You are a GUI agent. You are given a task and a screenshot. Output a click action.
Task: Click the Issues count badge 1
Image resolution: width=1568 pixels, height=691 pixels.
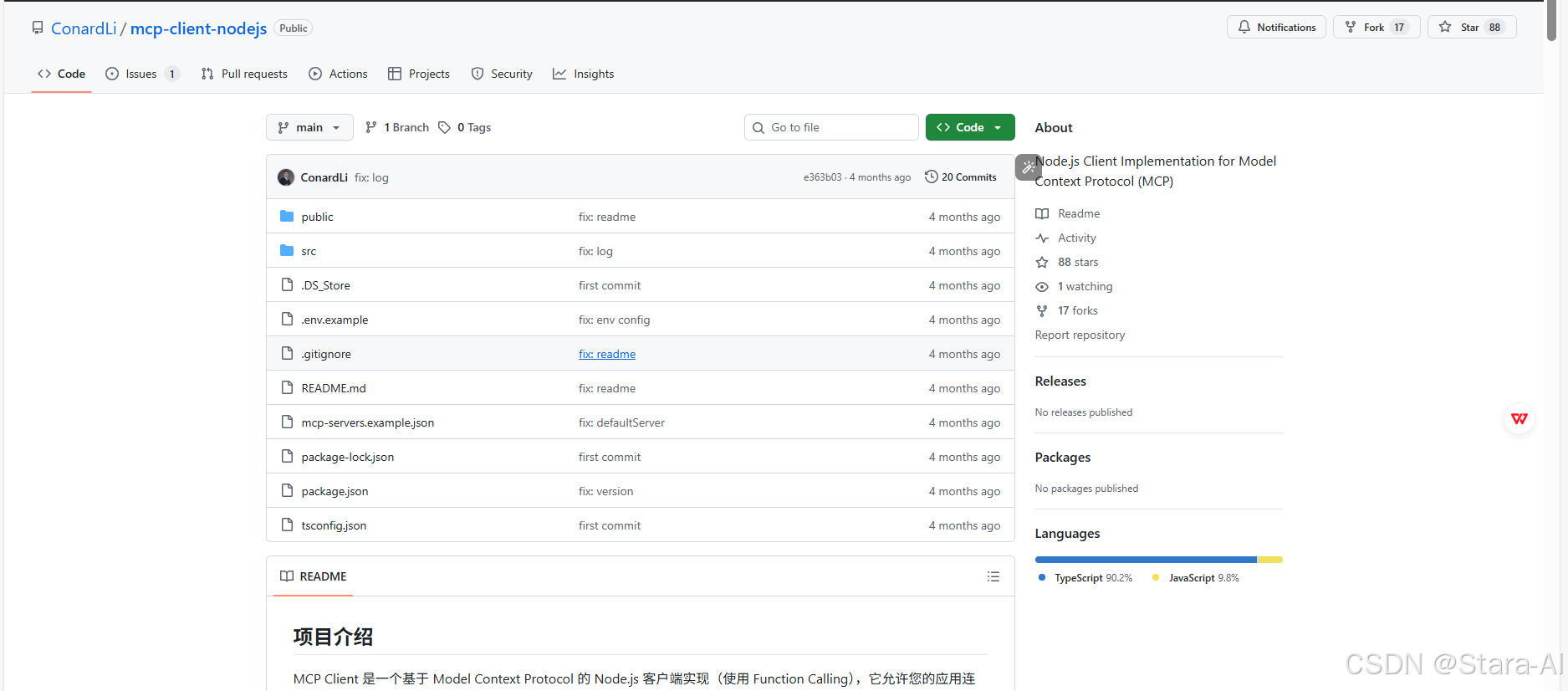(172, 74)
